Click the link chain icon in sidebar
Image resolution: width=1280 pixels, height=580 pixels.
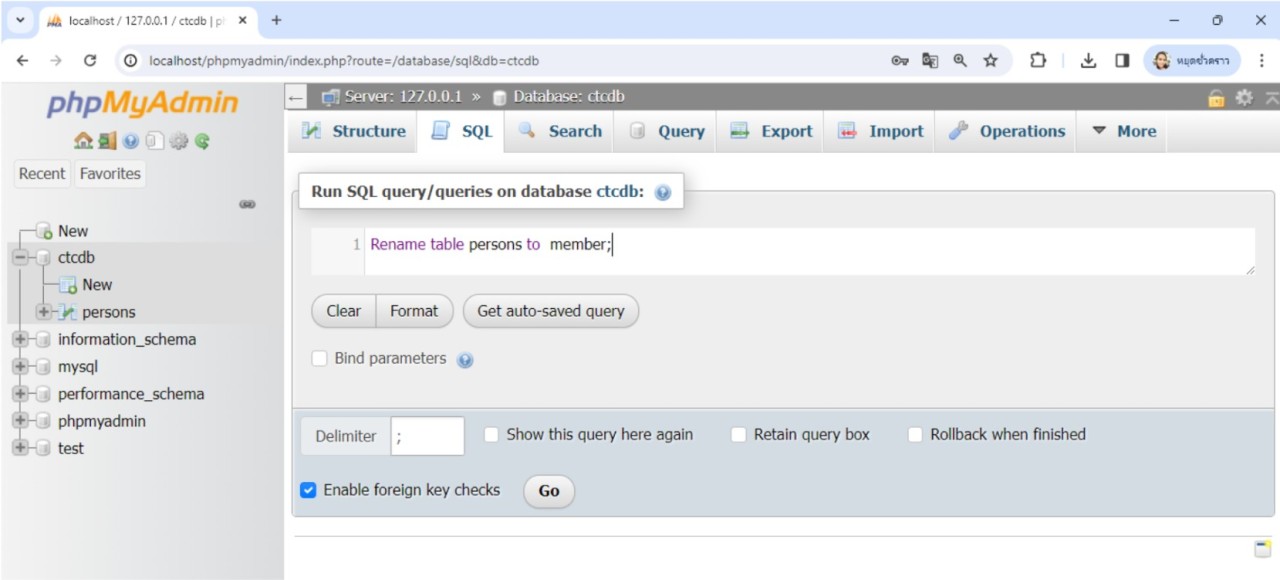click(247, 204)
